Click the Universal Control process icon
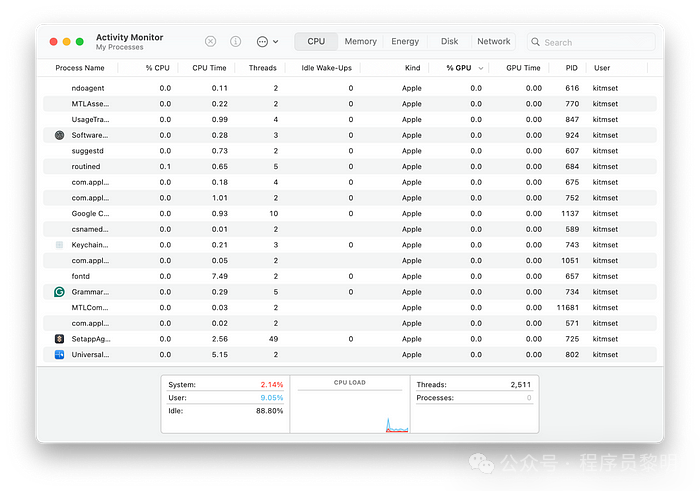700x491 pixels. [x=59, y=354]
